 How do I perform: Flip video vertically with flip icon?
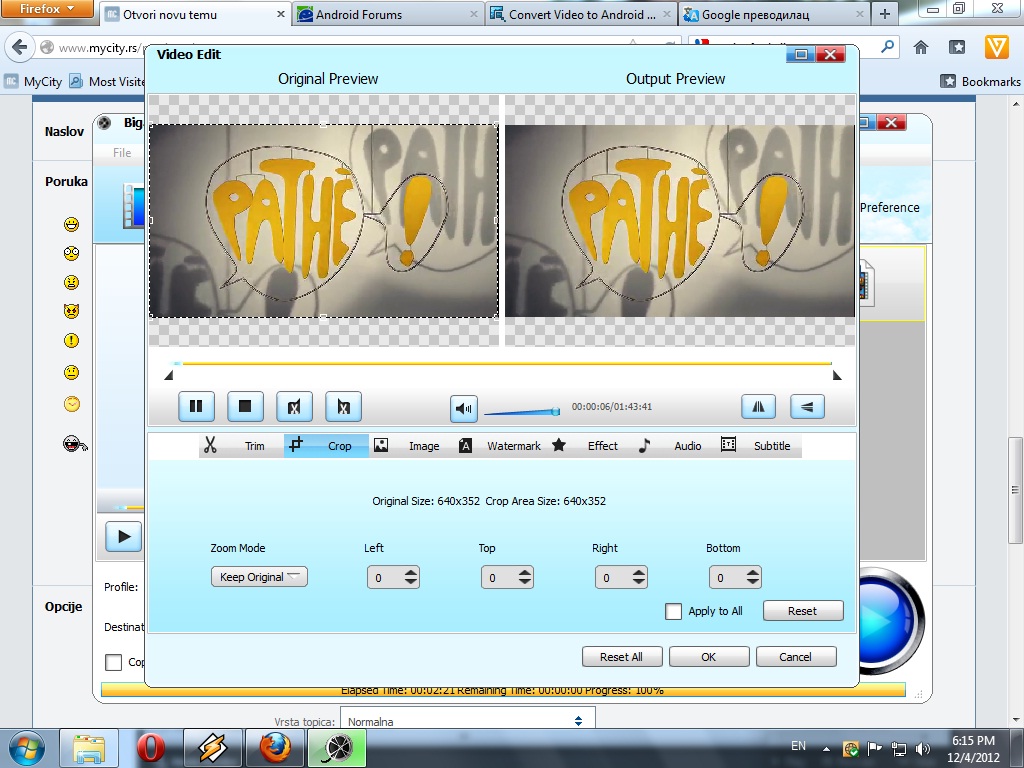(x=807, y=406)
